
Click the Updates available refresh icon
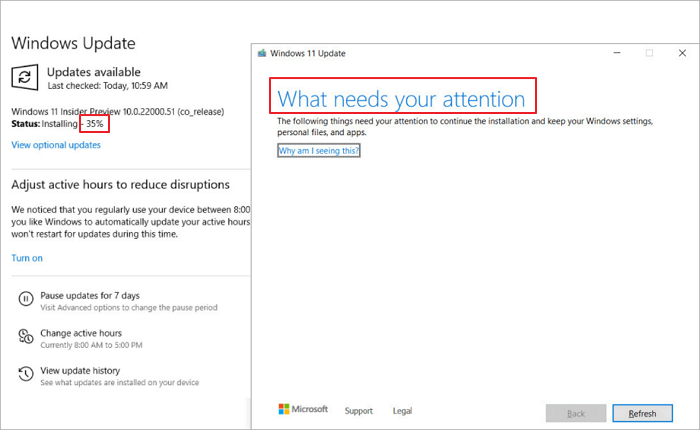tap(25, 77)
